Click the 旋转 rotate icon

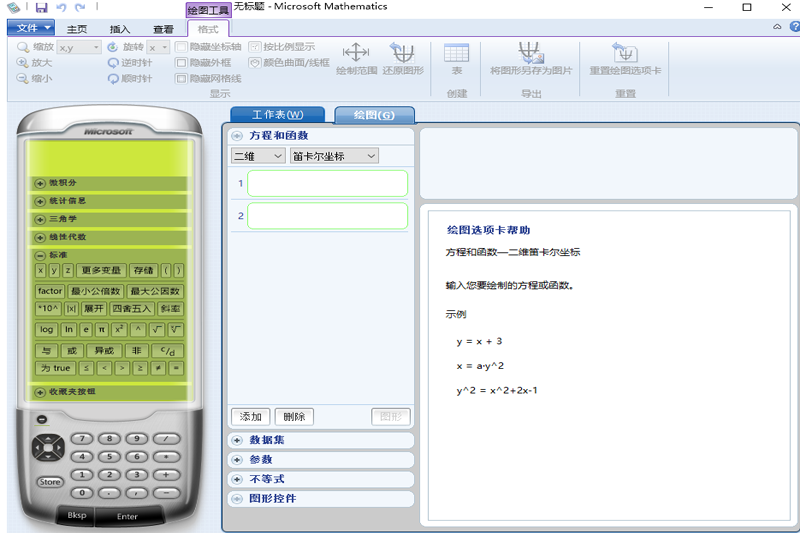coord(113,47)
